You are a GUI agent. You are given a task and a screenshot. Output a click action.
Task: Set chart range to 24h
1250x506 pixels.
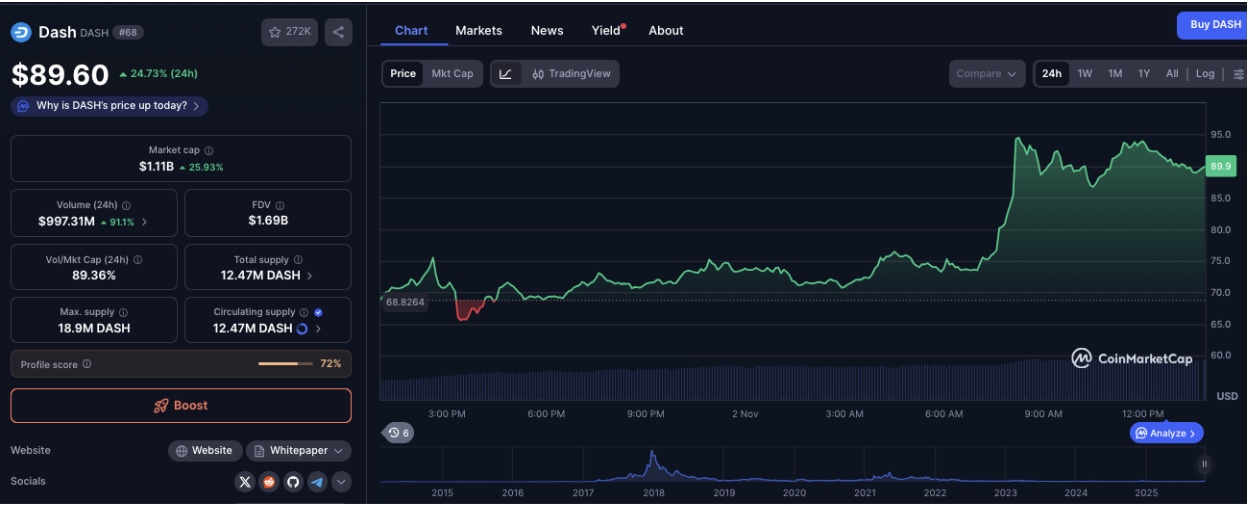pyautogui.click(x=1052, y=74)
